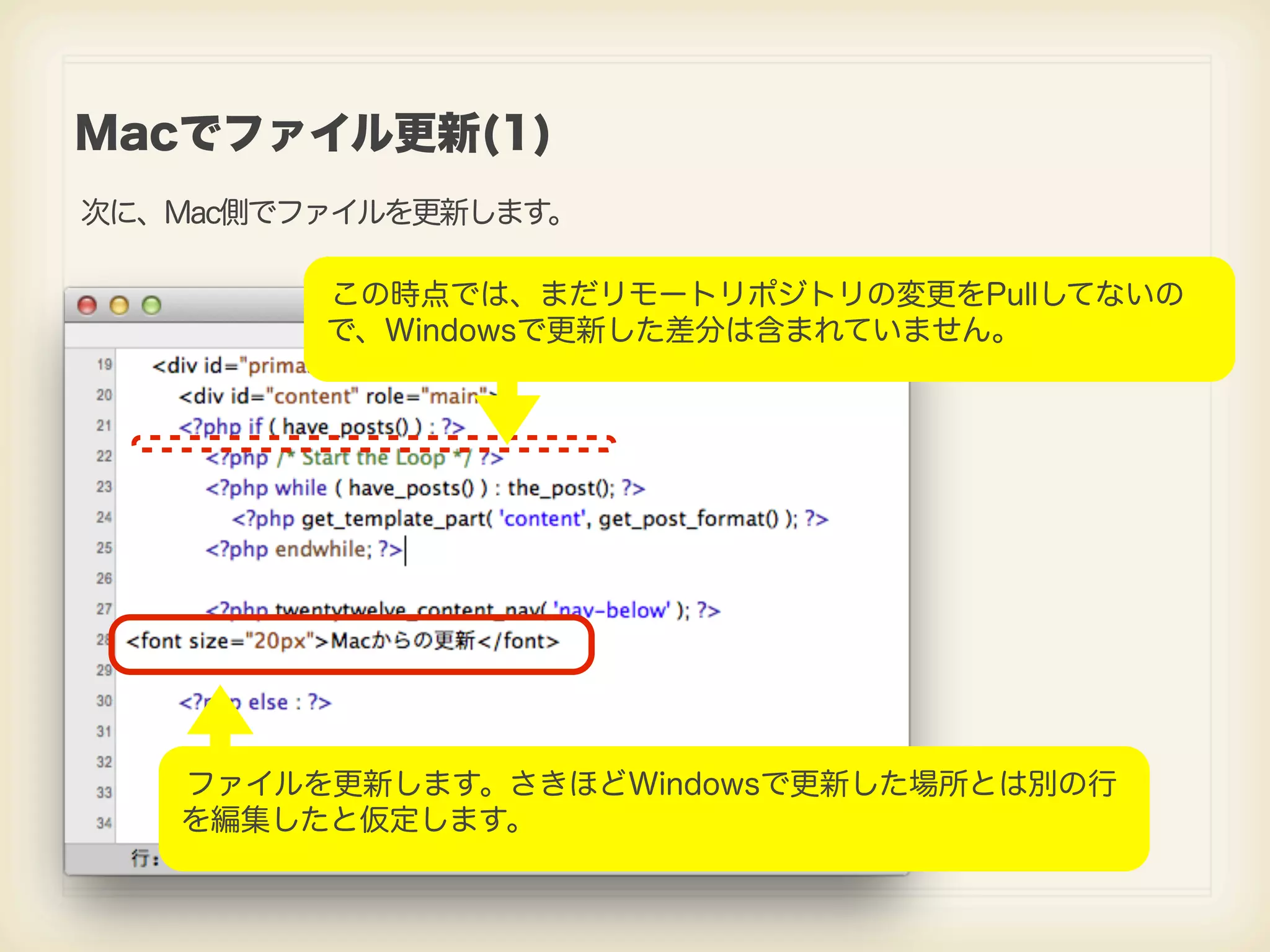
Task: Click the top yellow callout about Pull
Action: (769, 319)
